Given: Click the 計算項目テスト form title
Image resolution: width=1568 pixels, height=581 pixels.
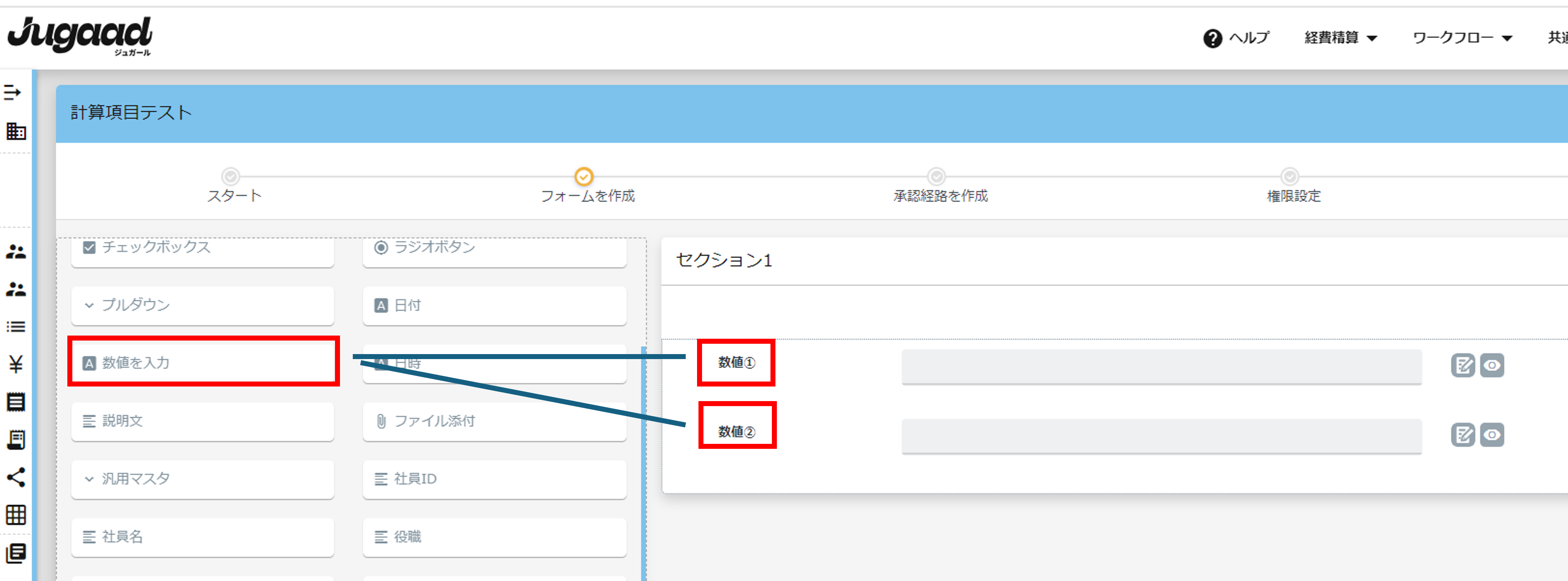Looking at the screenshot, I should click(131, 113).
